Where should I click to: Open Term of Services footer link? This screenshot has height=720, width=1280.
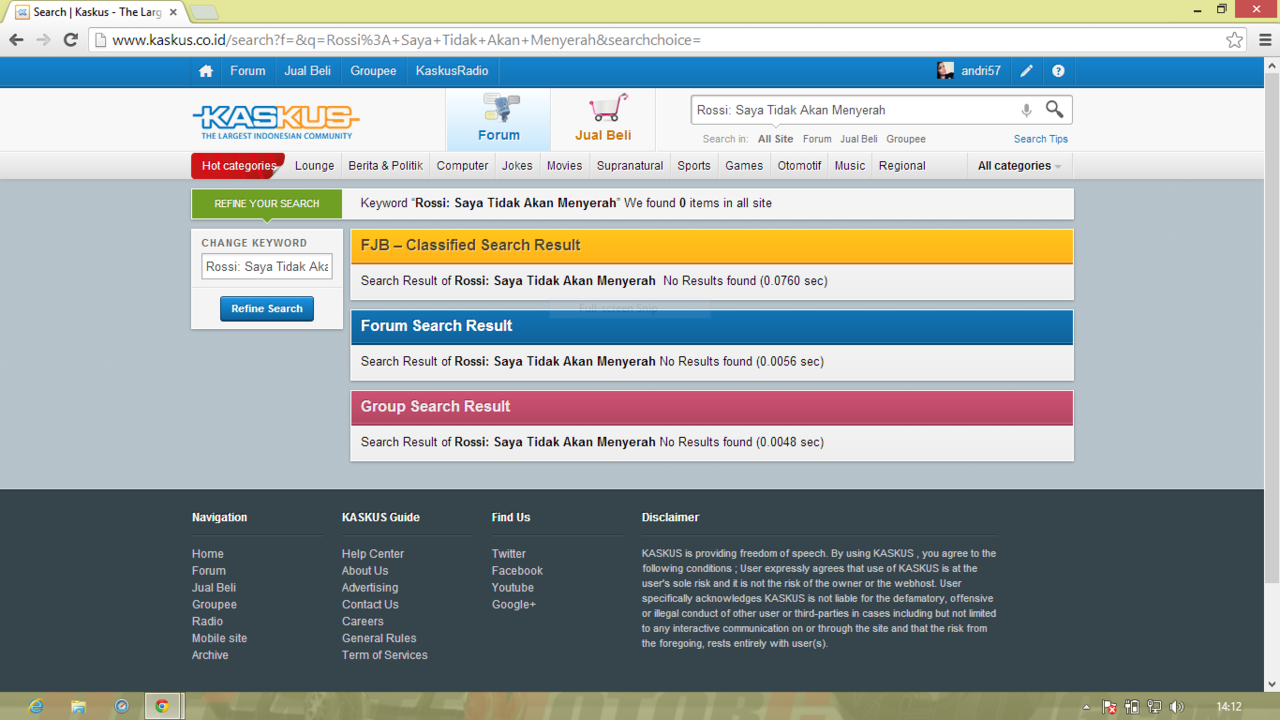pyautogui.click(x=385, y=656)
